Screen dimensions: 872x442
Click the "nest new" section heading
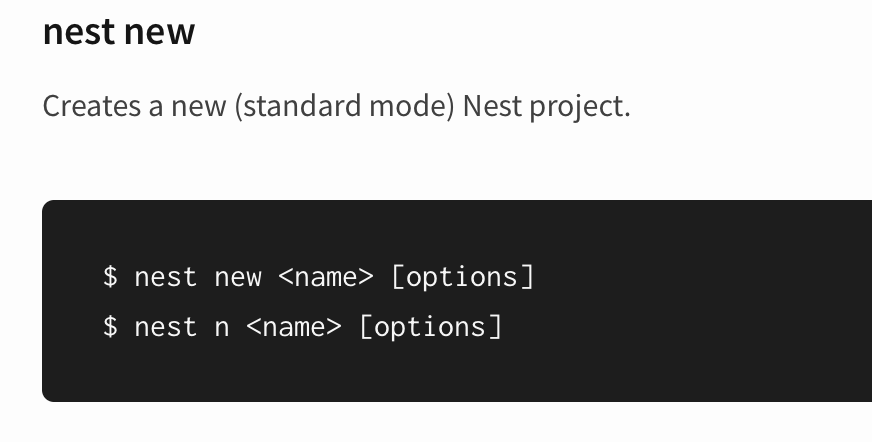click(119, 32)
